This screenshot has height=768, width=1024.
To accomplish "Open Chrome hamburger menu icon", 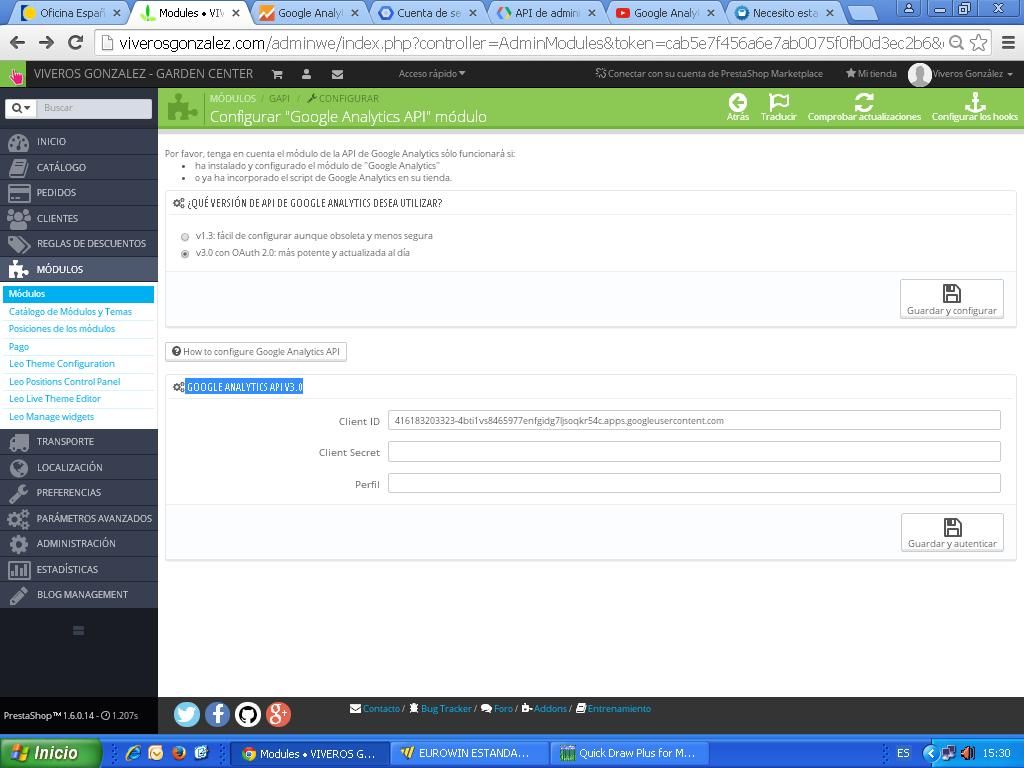I will [x=1008, y=43].
